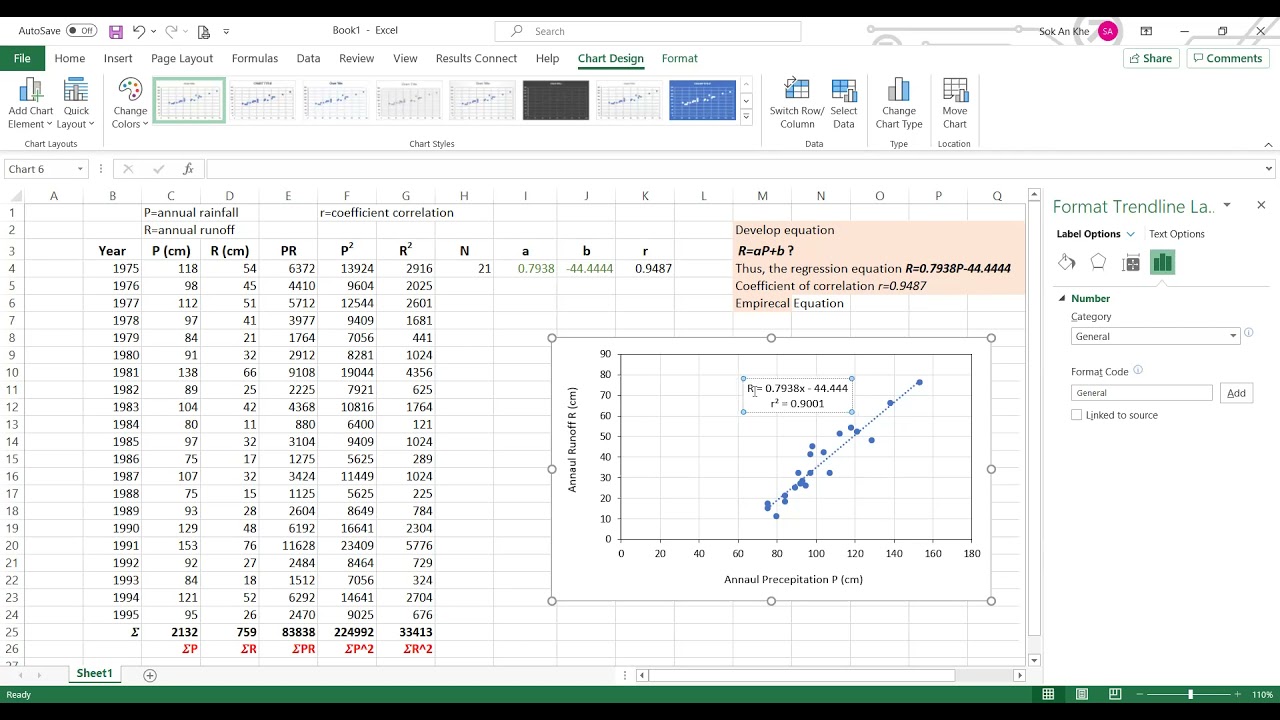Select the Year header cell

(x=112, y=251)
